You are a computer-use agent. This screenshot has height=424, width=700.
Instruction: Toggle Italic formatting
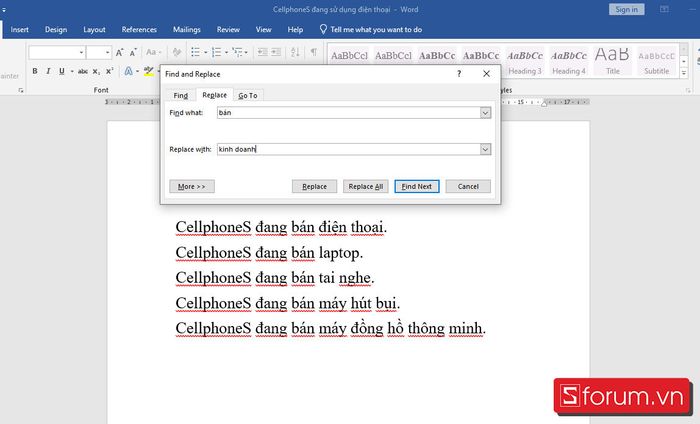click(x=48, y=71)
